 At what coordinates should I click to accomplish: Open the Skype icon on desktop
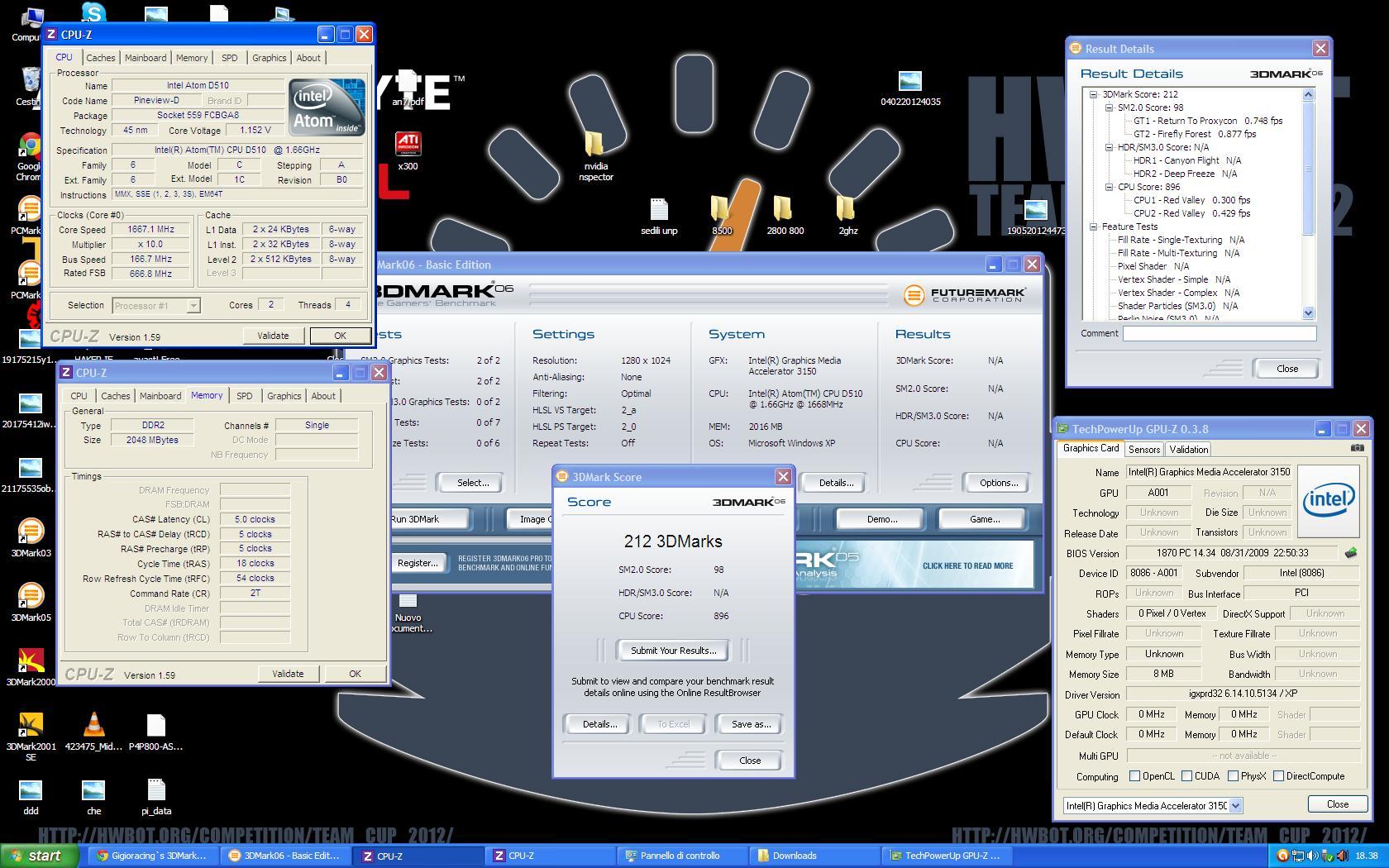[x=93, y=12]
